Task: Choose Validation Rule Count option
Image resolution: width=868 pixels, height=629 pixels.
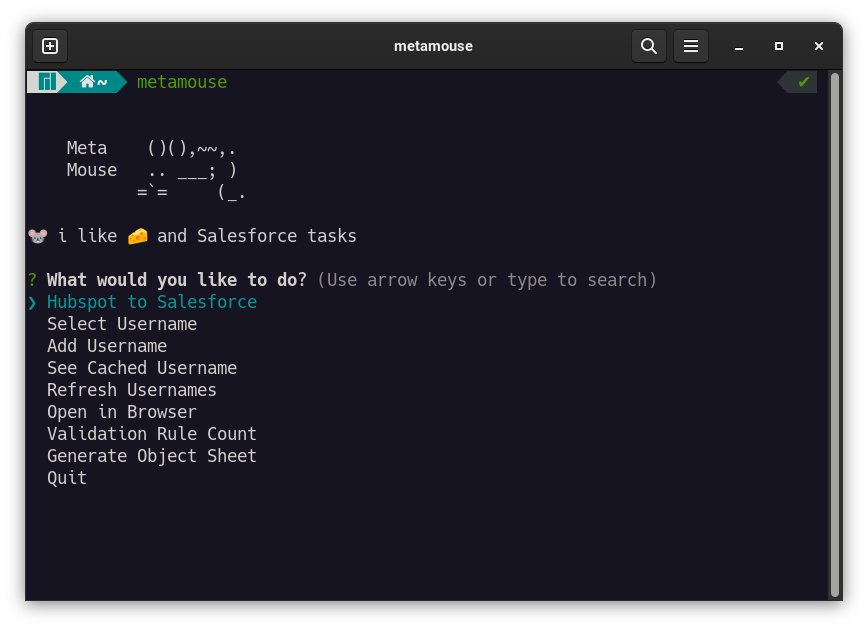Action: point(152,434)
